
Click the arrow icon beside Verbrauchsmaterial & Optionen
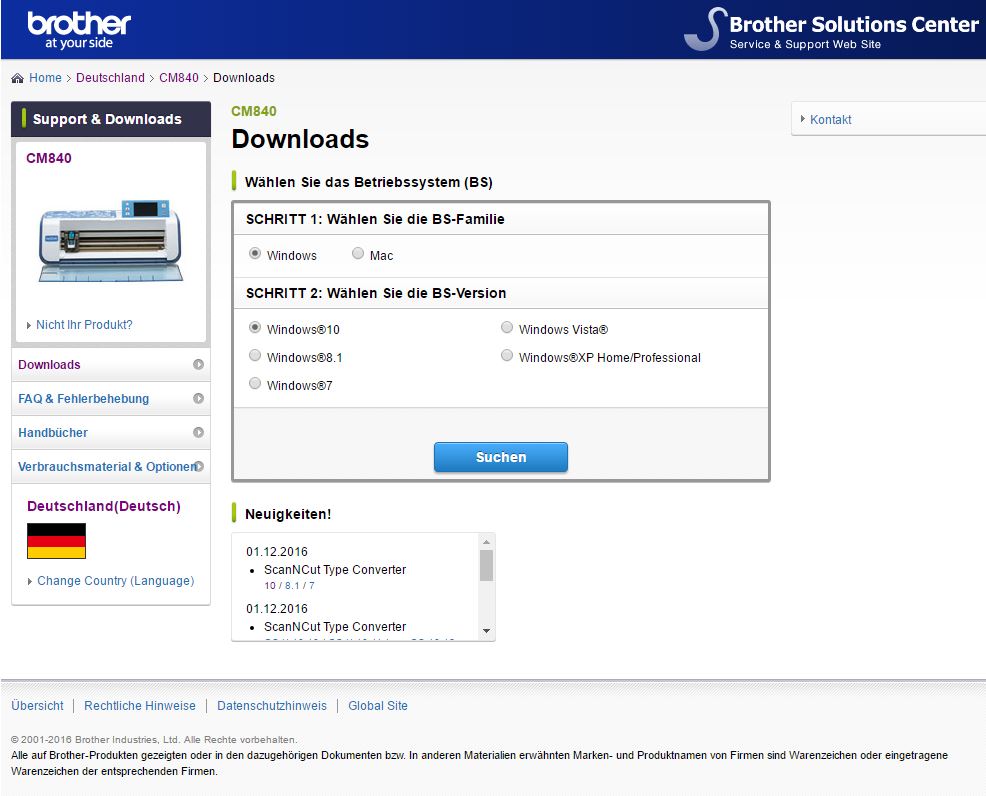coord(199,467)
